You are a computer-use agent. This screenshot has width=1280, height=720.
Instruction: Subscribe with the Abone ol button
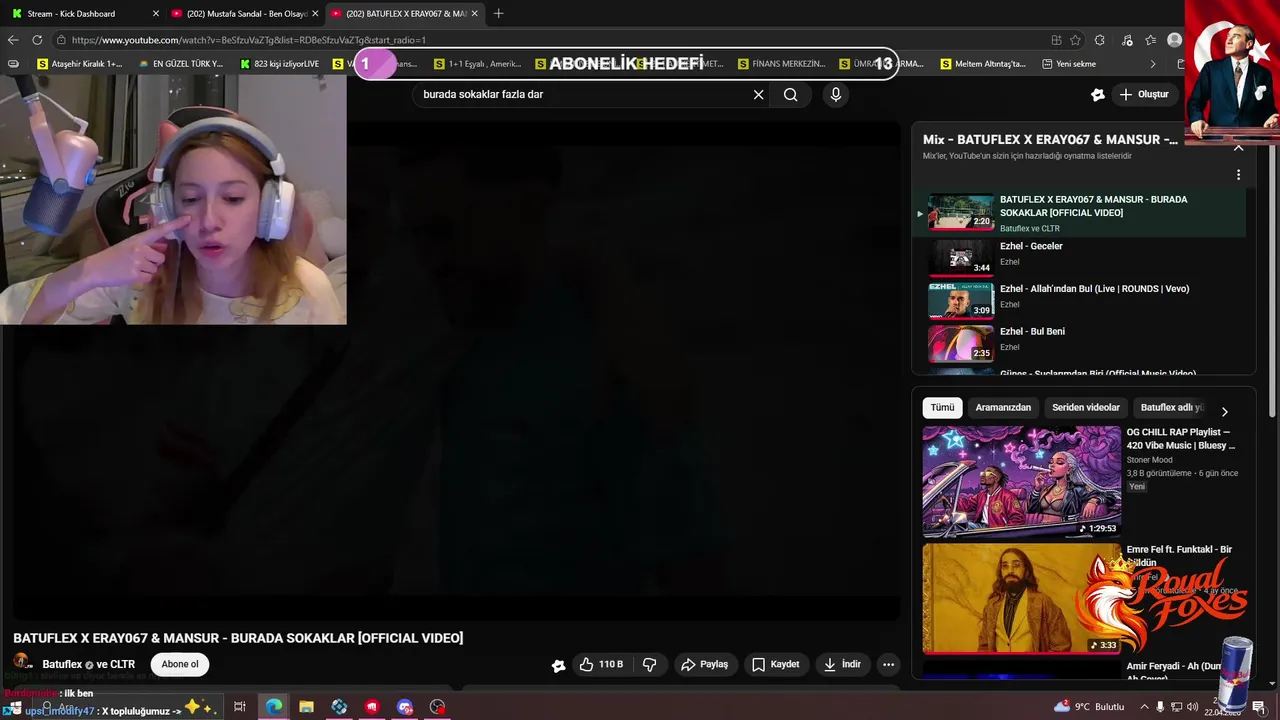click(180, 664)
